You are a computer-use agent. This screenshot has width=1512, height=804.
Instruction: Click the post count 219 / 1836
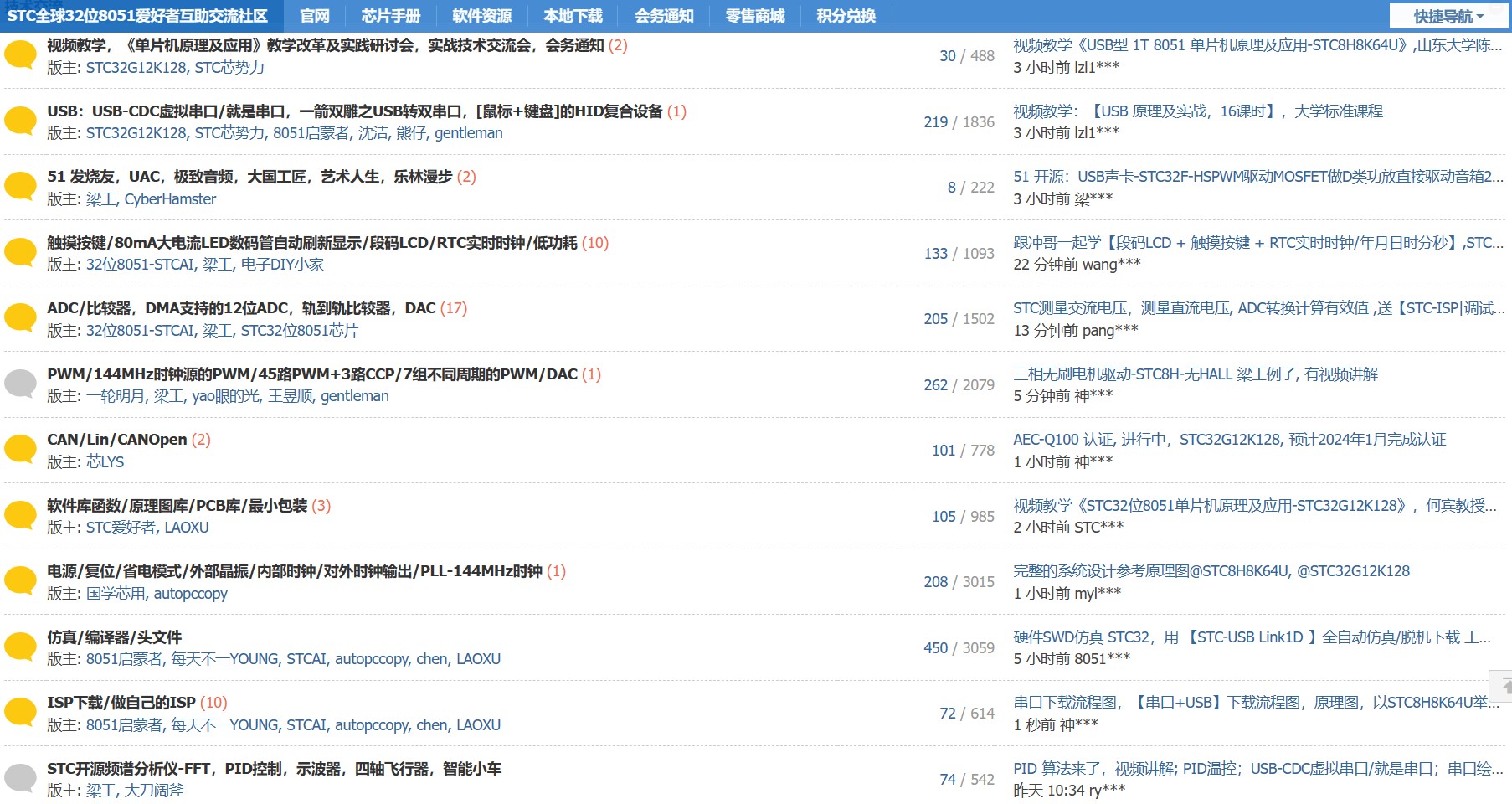pos(959,122)
